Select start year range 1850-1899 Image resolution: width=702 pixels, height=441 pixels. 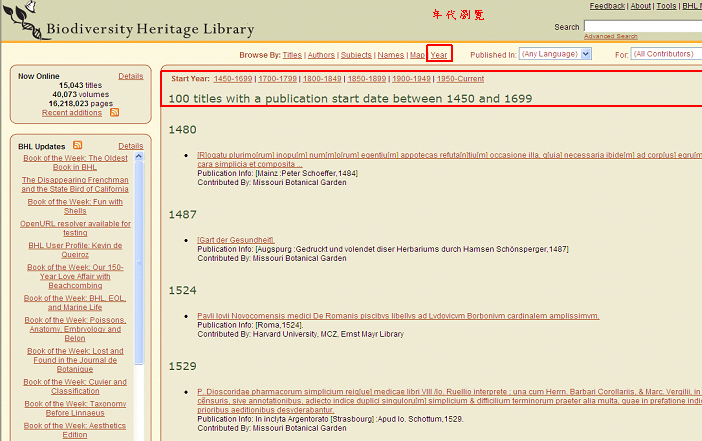click(x=367, y=79)
